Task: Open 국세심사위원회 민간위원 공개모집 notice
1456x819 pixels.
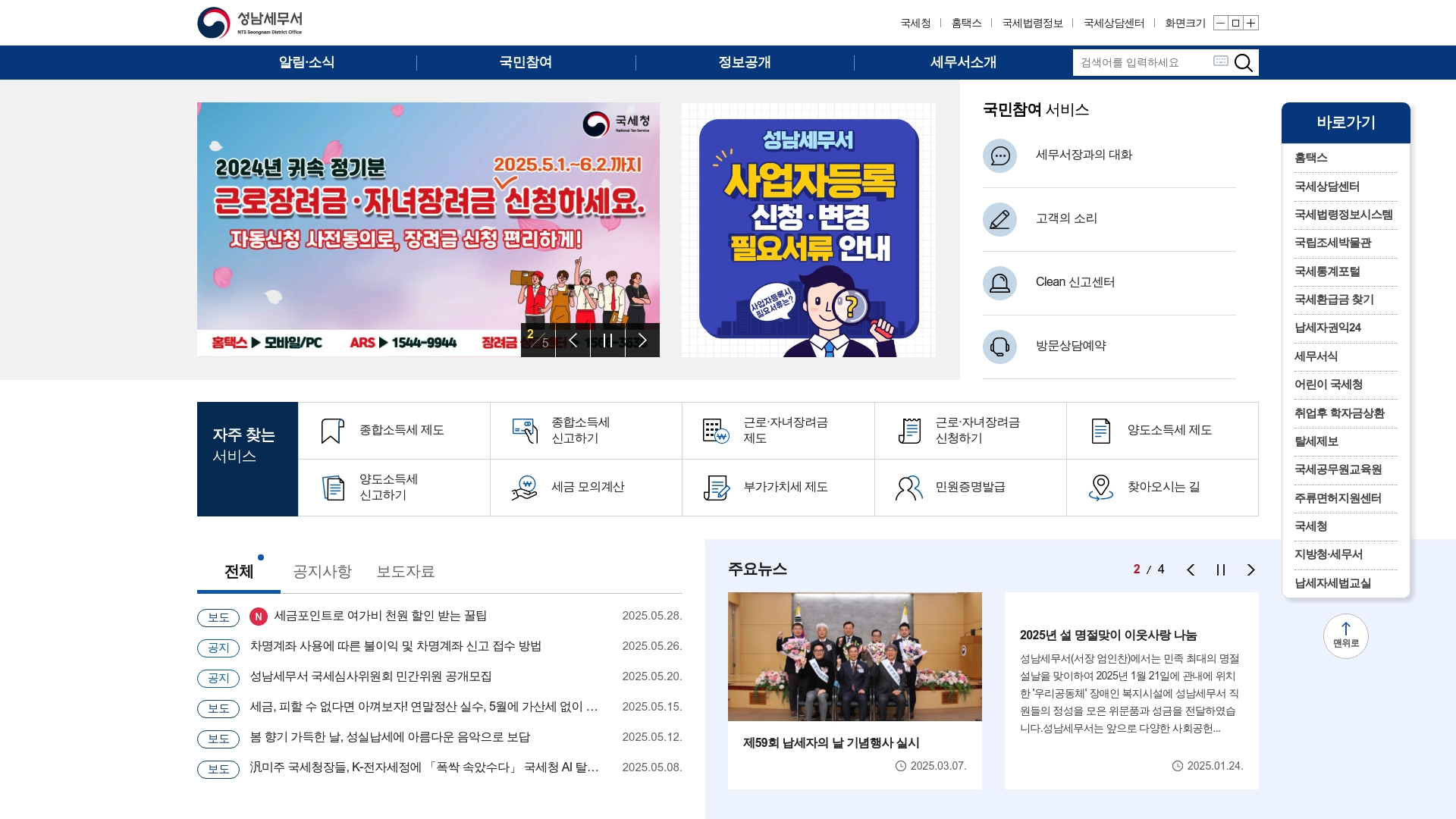Action: (x=371, y=676)
